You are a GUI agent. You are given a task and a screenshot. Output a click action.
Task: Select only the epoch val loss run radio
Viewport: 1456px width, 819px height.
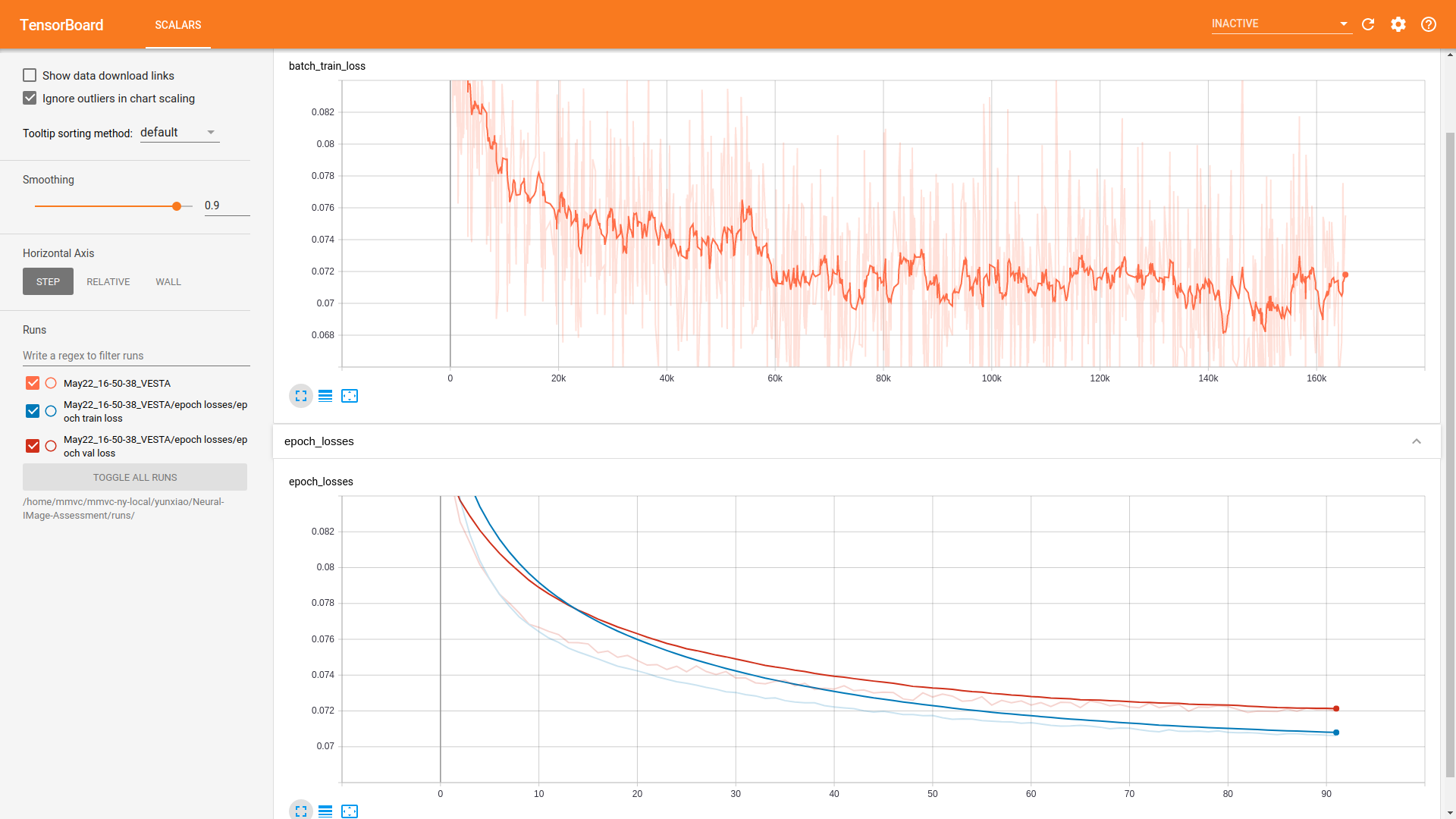click(51, 446)
